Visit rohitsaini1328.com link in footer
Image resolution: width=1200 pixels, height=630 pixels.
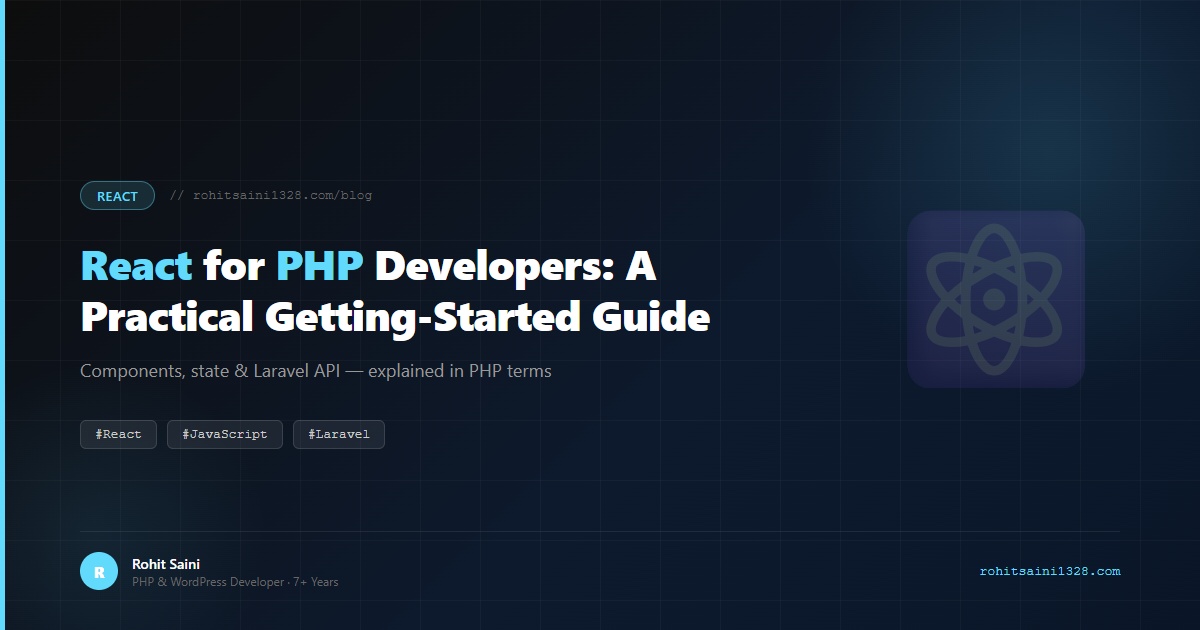(1050, 572)
